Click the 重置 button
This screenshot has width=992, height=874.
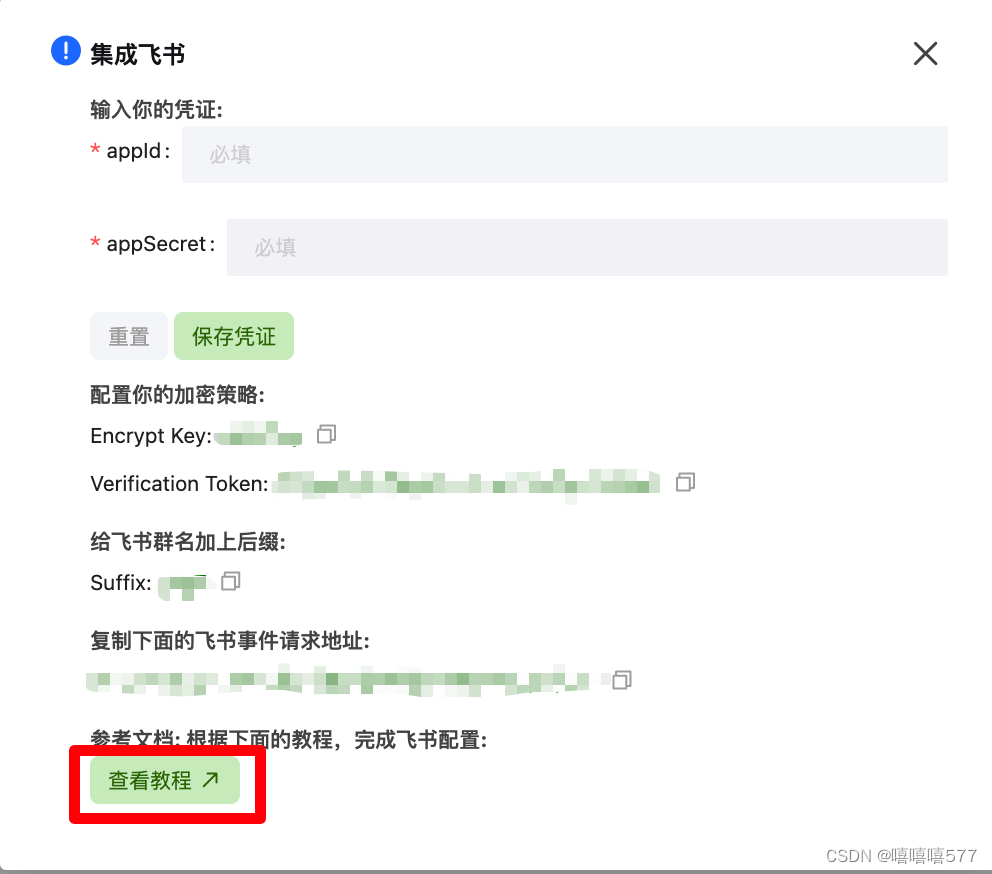coord(129,336)
